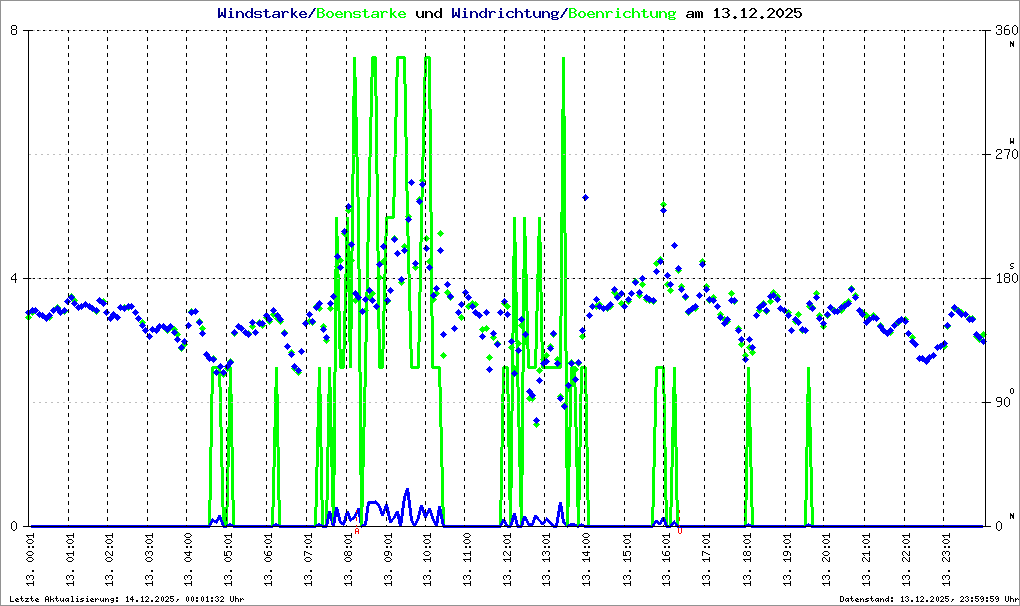Click the time label '13. 15:01'

(x=626, y=559)
